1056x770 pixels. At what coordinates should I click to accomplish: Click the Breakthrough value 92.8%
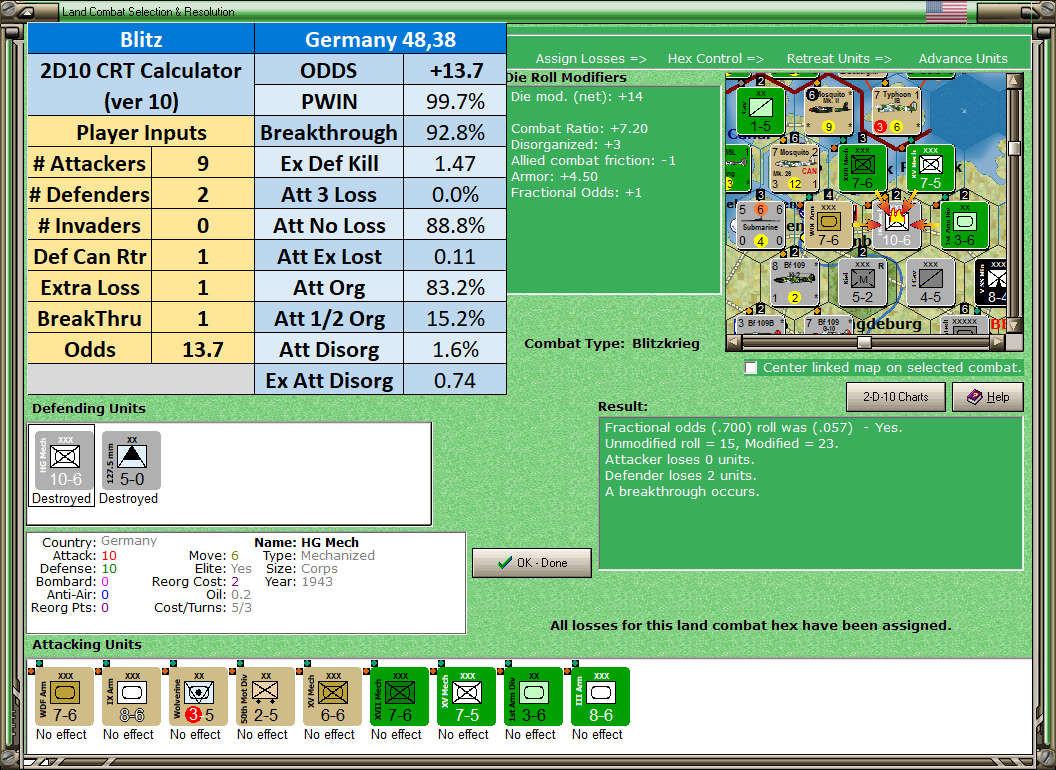tap(455, 132)
